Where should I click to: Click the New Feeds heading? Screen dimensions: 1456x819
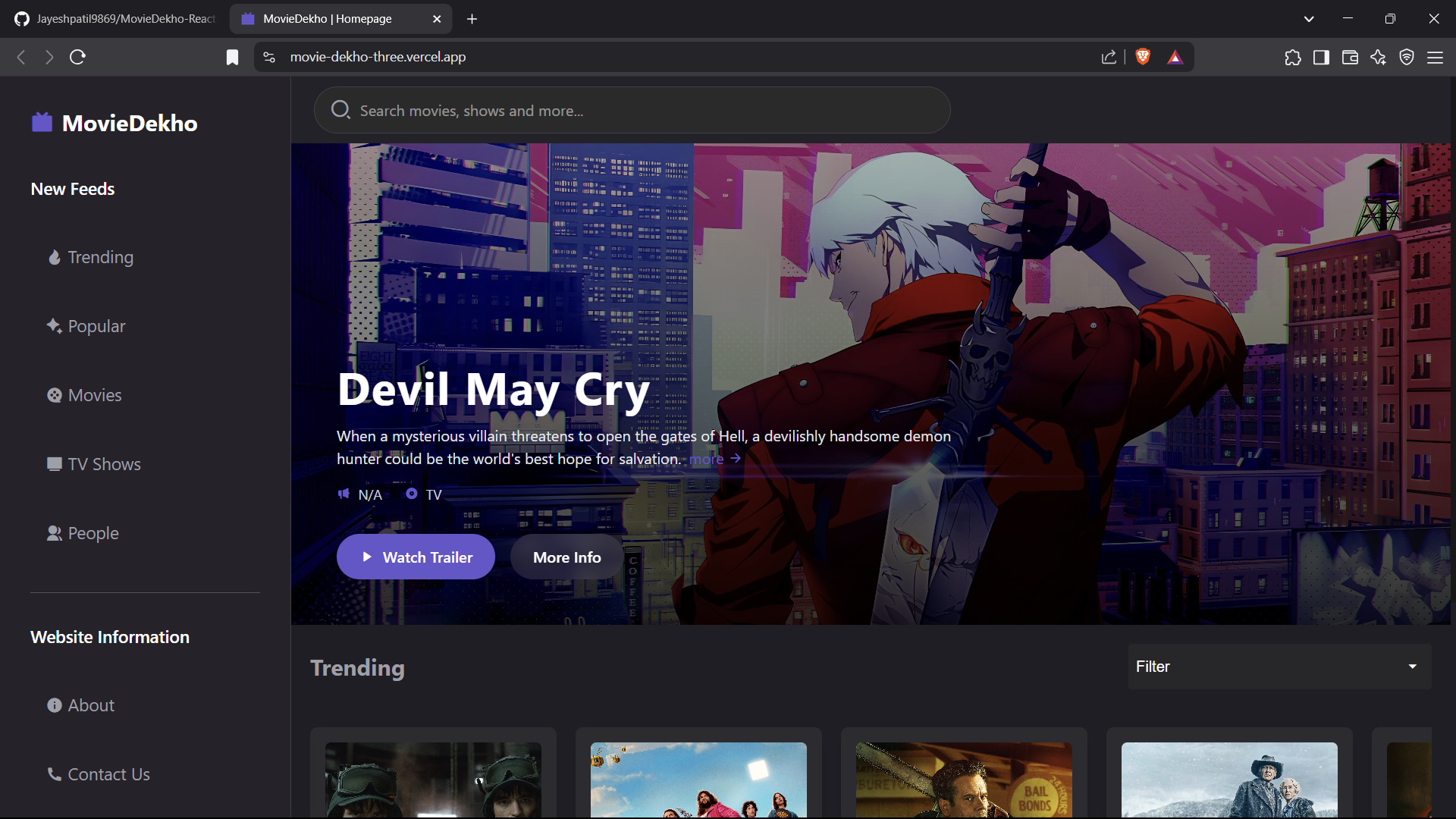pos(73,189)
